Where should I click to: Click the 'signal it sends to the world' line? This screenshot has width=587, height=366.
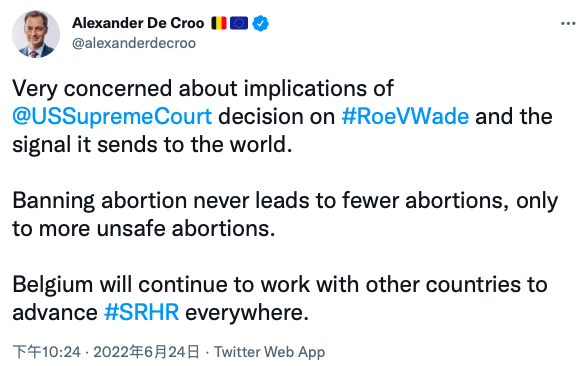tap(152, 145)
